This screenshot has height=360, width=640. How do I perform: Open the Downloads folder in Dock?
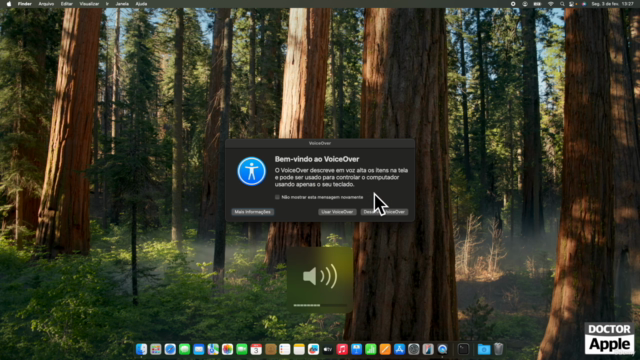point(484,349)
